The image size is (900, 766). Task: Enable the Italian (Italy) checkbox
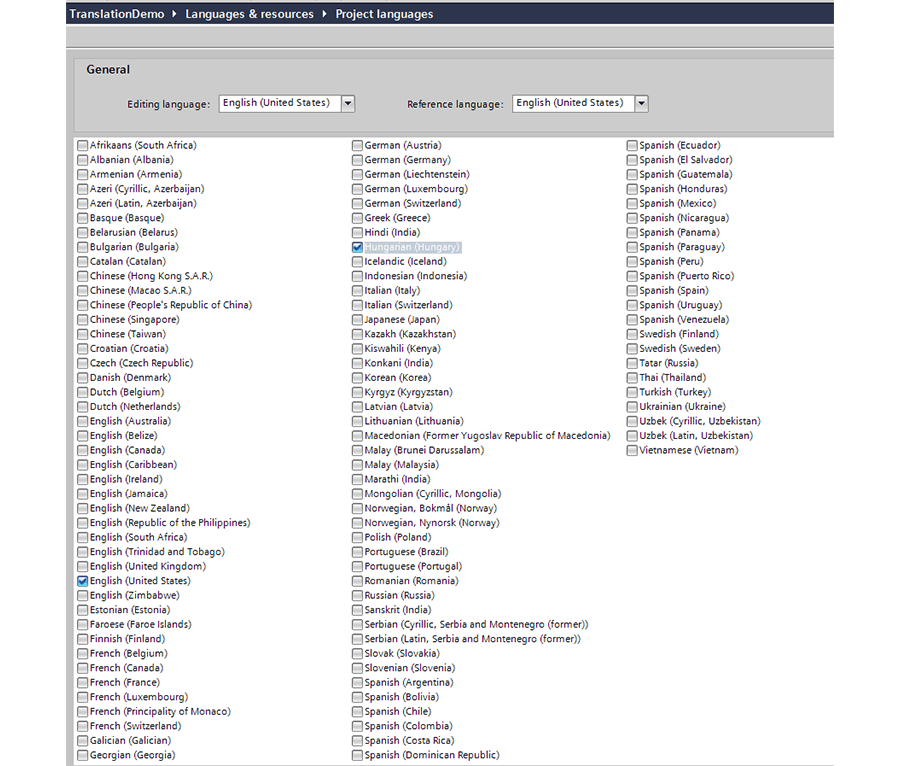[358, 291]
